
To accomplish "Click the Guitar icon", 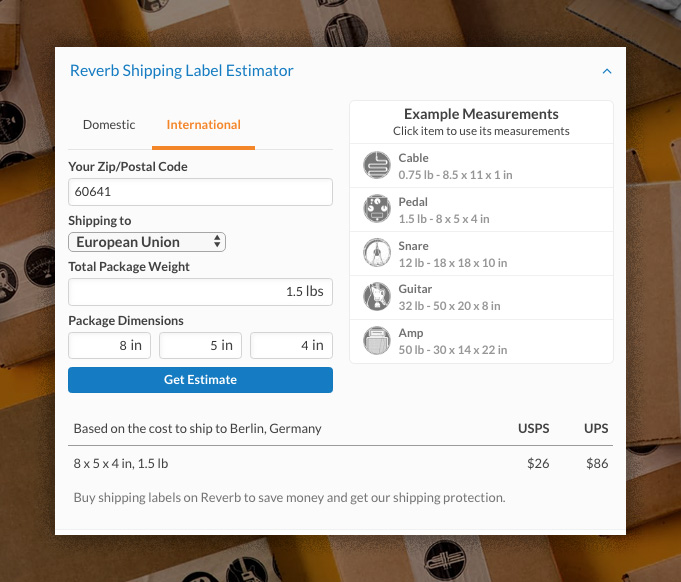I will coord(377,297).
